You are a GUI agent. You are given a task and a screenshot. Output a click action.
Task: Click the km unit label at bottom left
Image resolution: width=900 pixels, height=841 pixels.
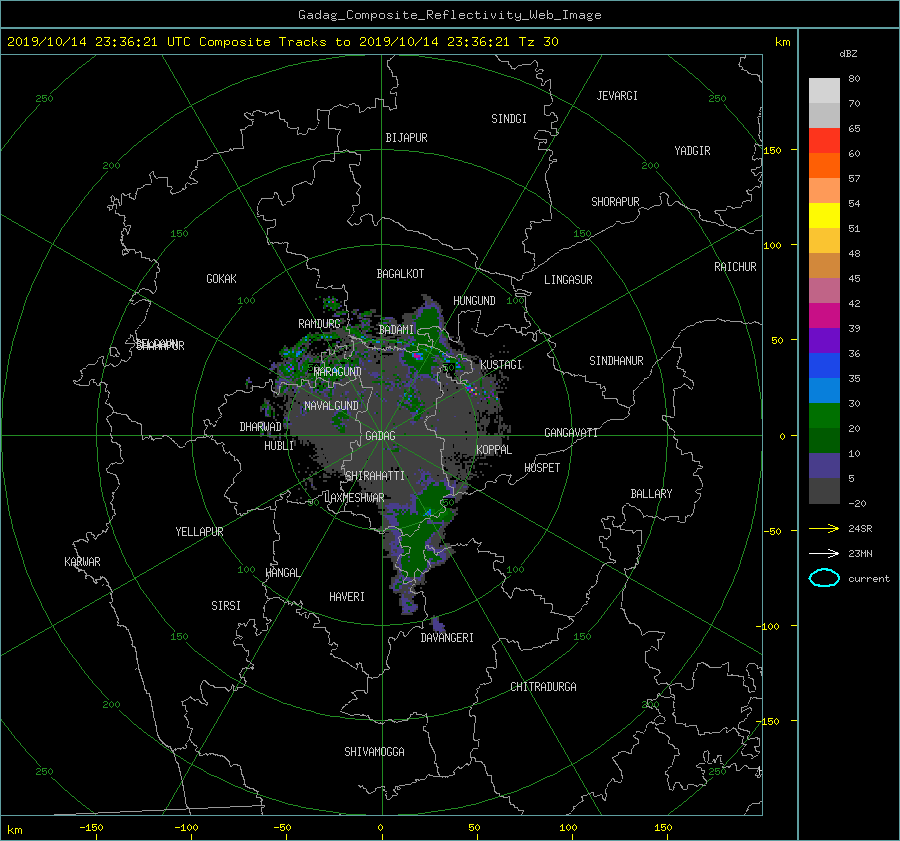point(14,830)
